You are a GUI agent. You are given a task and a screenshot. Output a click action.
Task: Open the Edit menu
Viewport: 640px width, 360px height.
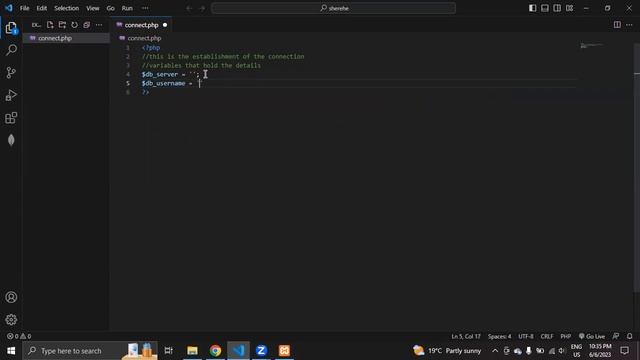(42, 8)
